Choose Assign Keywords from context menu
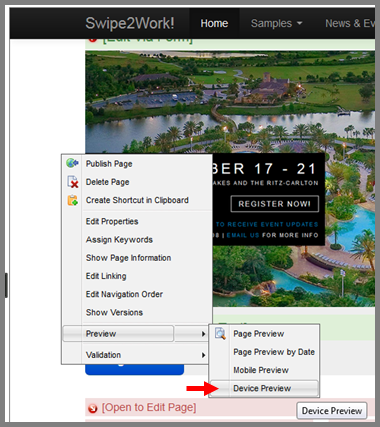380x427 pixels. pyautogui.click(x=119, y=240)
